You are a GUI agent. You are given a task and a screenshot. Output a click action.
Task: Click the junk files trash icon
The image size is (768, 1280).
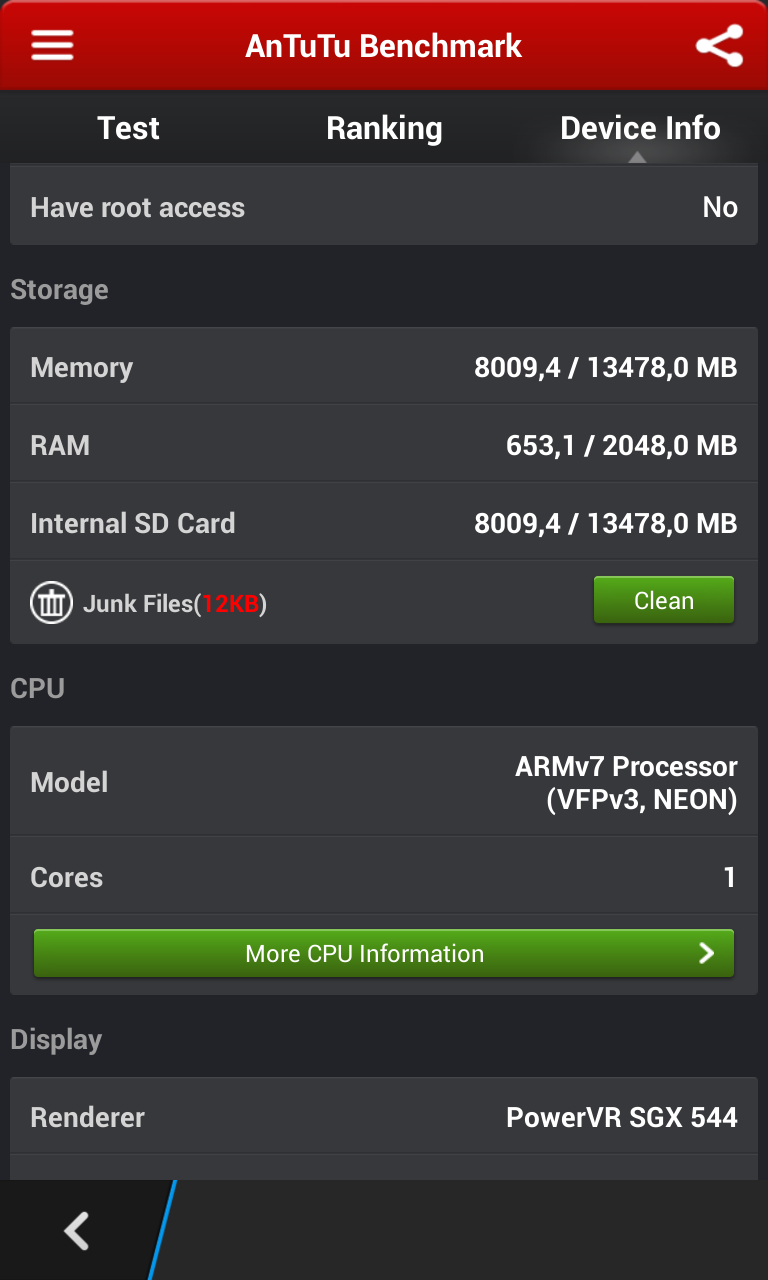51,603
